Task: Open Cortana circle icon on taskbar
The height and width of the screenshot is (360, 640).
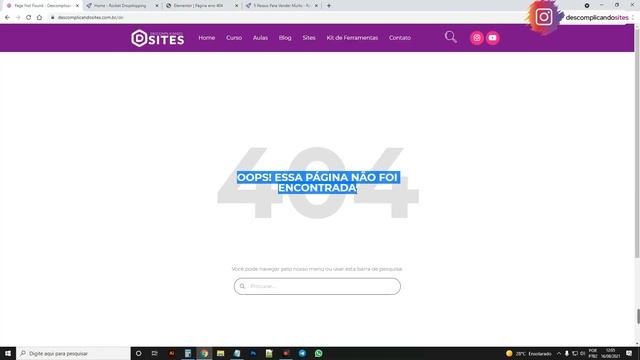Action: click(138, 353)
